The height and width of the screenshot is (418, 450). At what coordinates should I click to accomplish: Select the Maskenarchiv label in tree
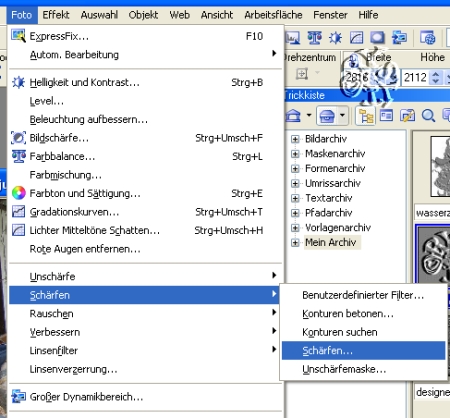point(335,154)
